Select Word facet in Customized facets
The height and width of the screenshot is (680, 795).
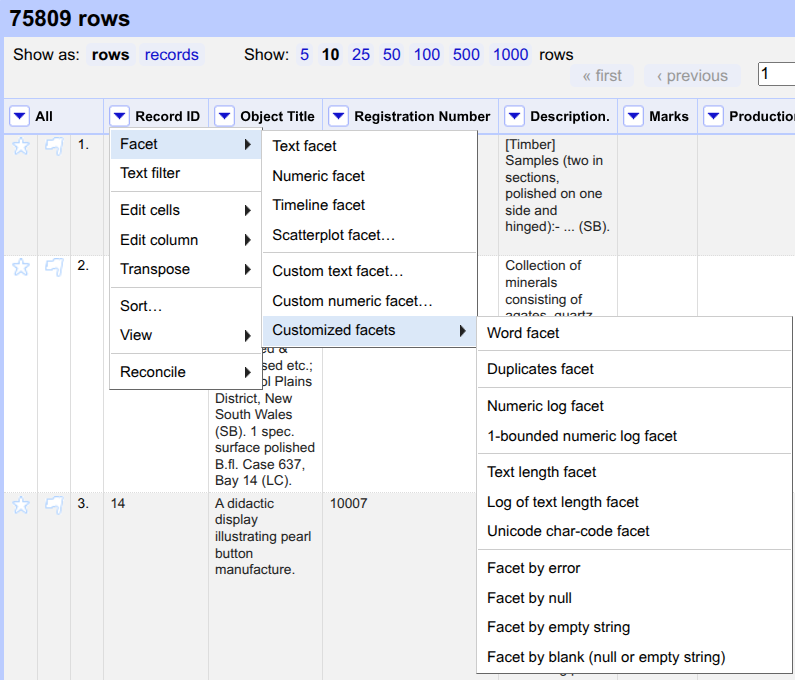523,333
